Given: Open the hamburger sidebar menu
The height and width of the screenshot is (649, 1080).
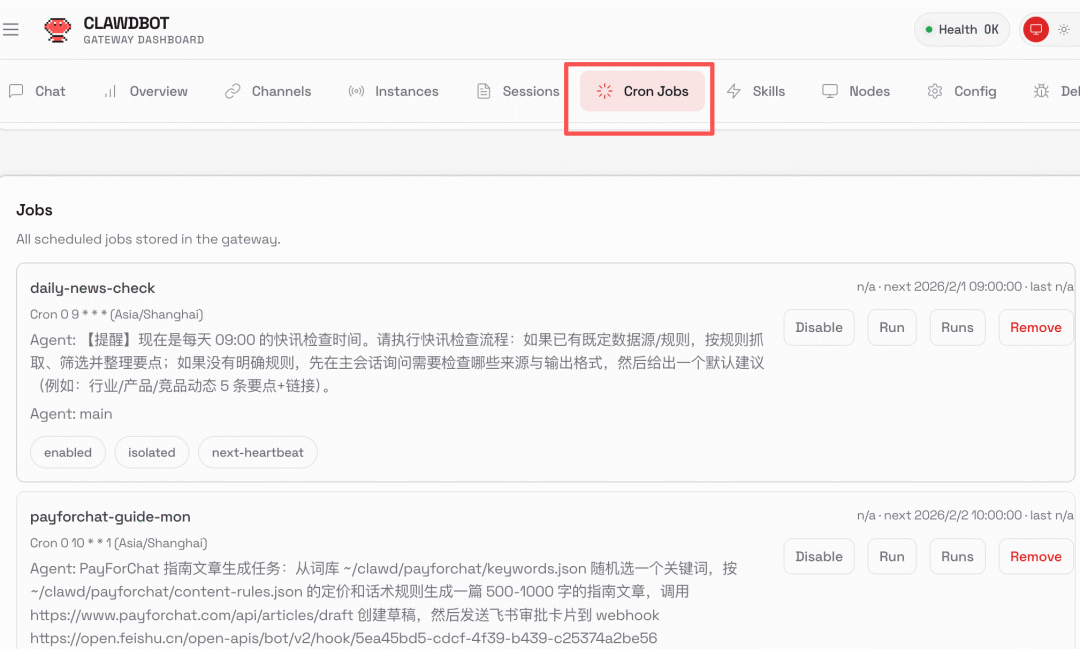Looking at the screenshot, I should (x=10, y=30).
